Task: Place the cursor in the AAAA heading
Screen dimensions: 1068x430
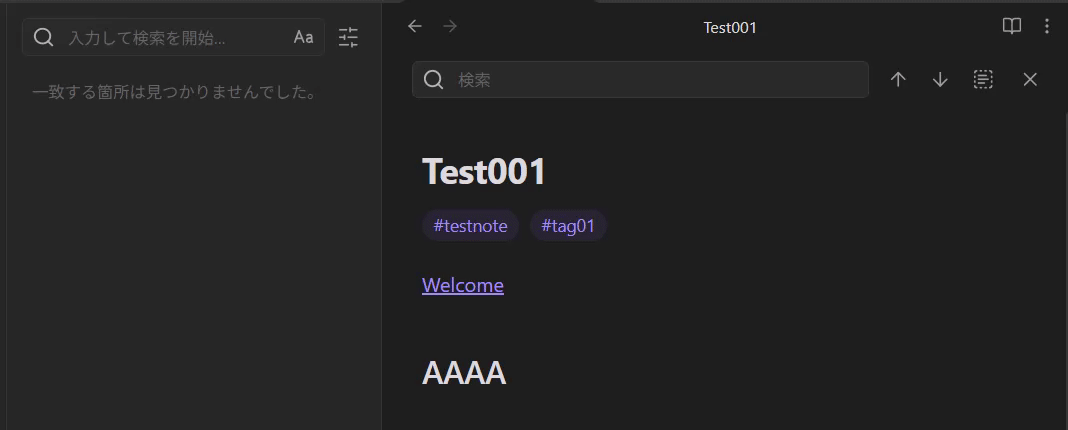Action: click(x=464, y=373)
